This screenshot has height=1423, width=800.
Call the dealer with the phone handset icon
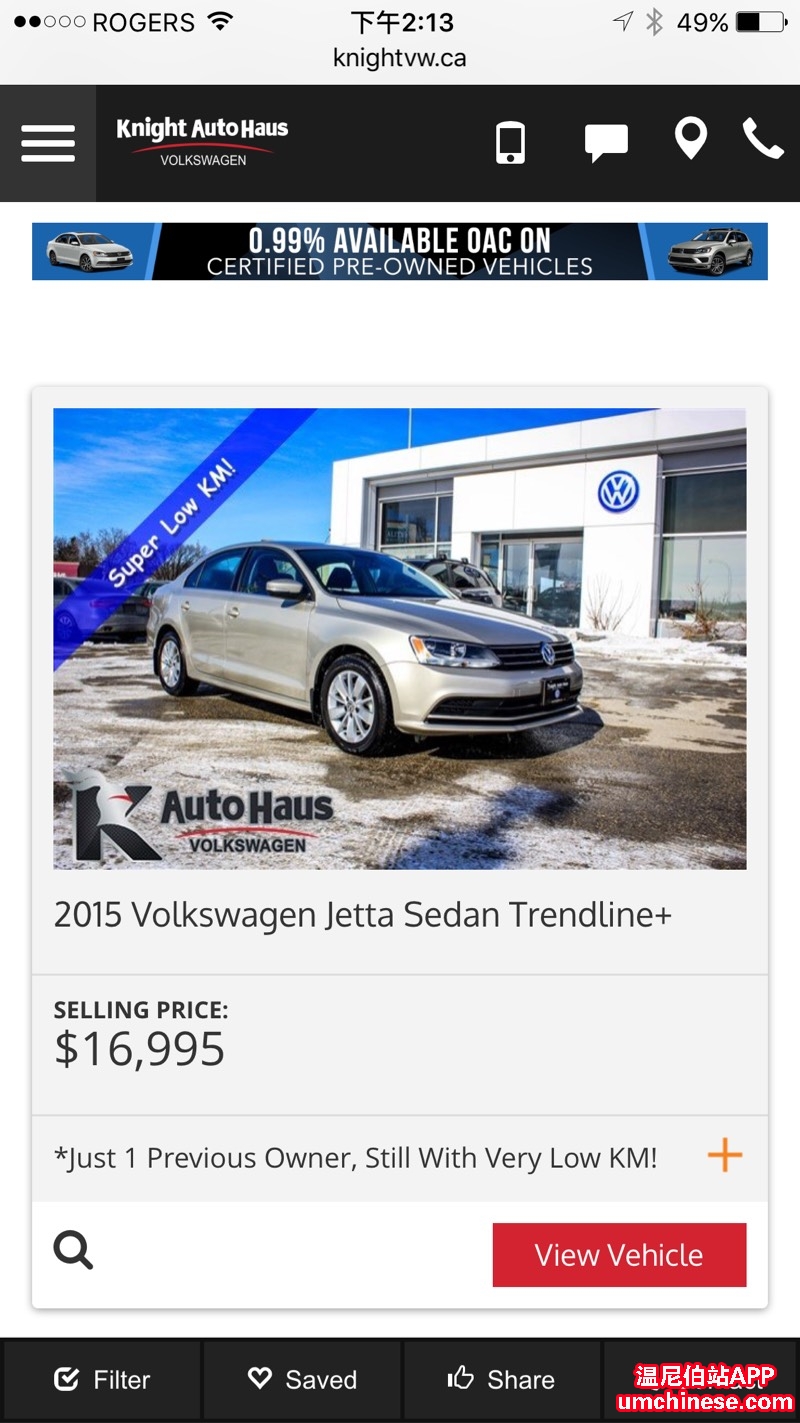click(763, 139)
